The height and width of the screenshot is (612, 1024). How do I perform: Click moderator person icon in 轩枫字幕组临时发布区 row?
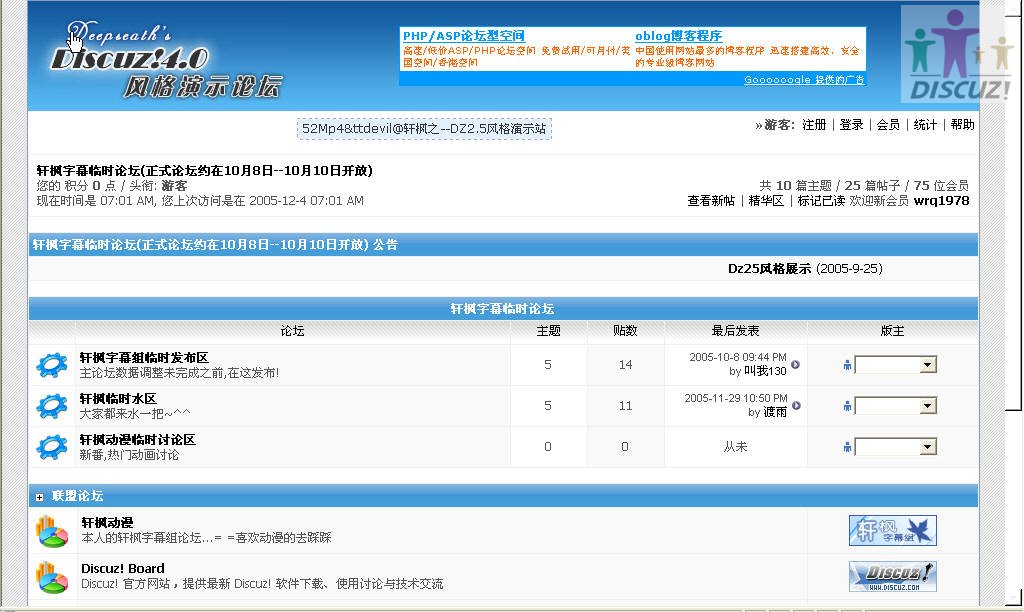(847, 365)
